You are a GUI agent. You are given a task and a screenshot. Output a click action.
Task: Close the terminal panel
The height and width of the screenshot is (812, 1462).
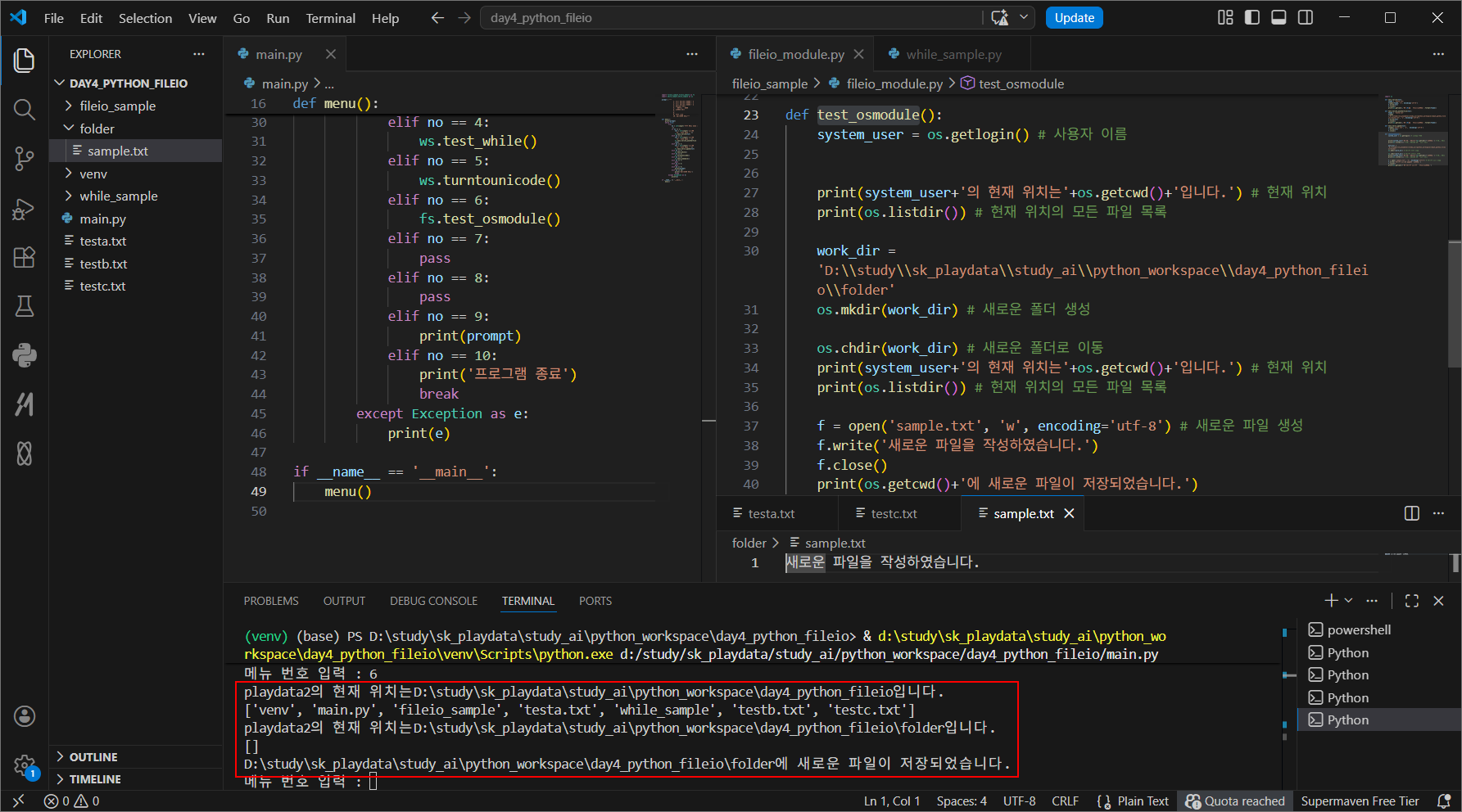click(x=1438, y=601)
